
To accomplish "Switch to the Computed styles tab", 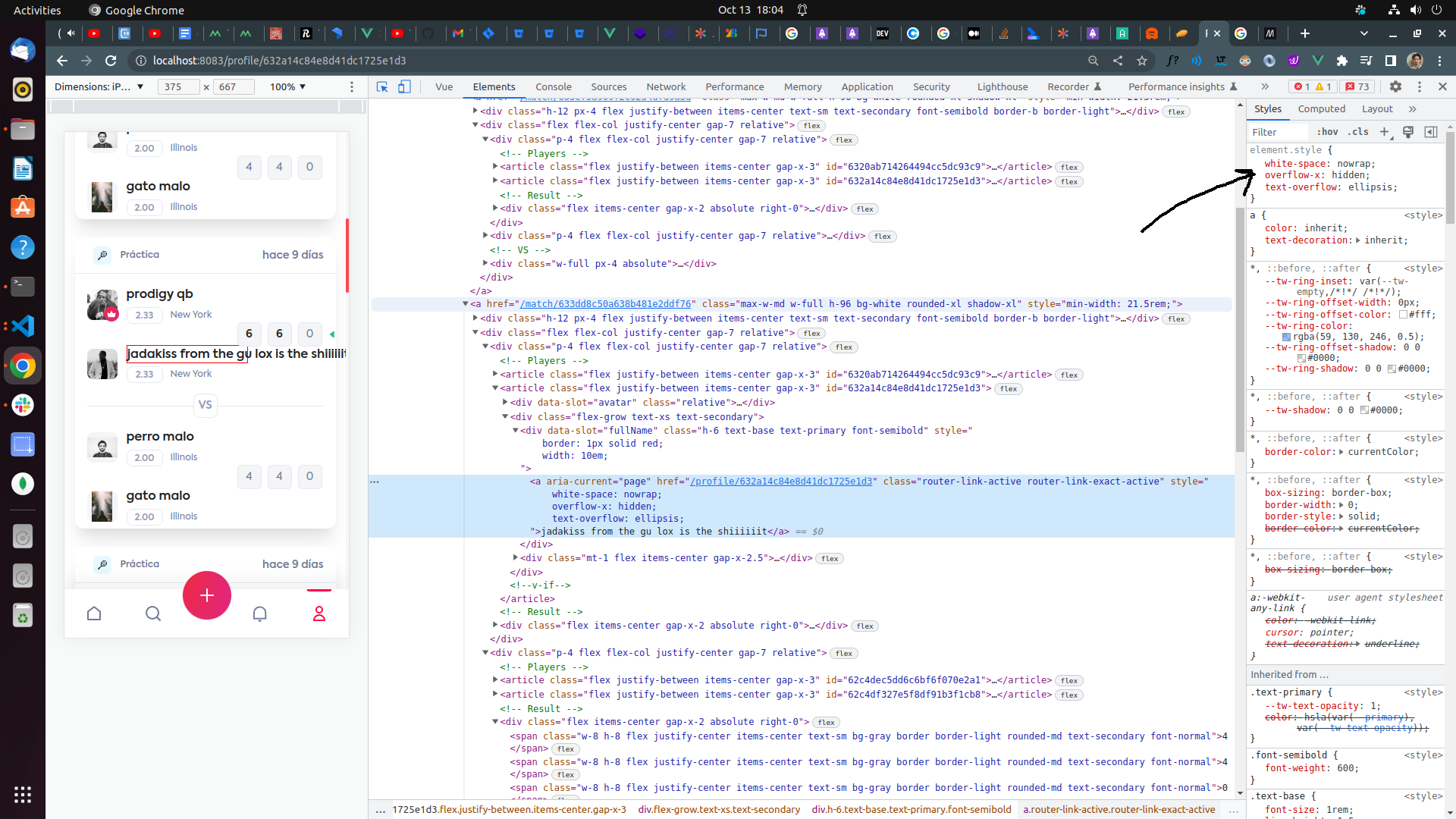I will click(1321, 109).
